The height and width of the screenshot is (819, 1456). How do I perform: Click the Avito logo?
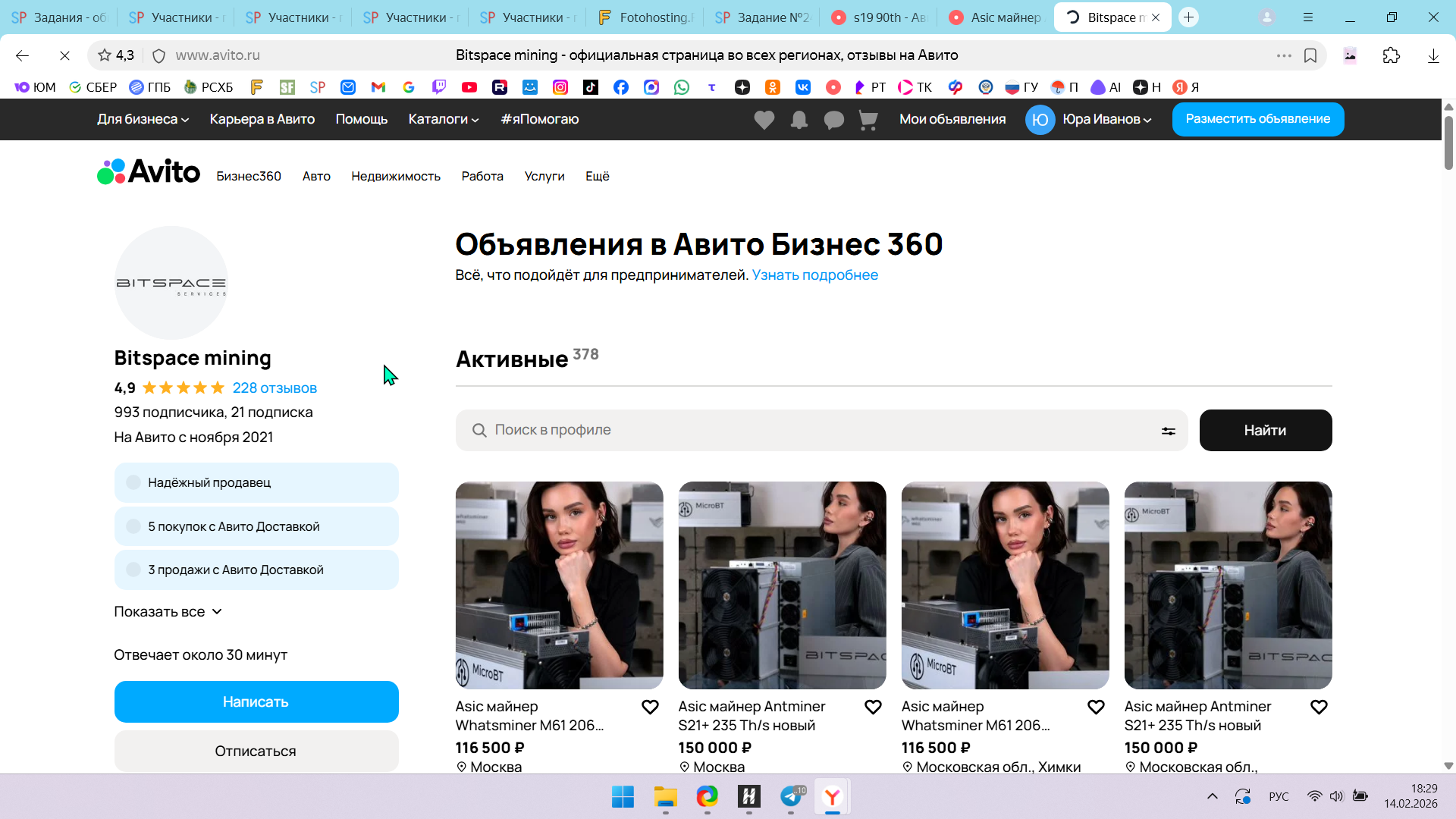tap(149, 172)
